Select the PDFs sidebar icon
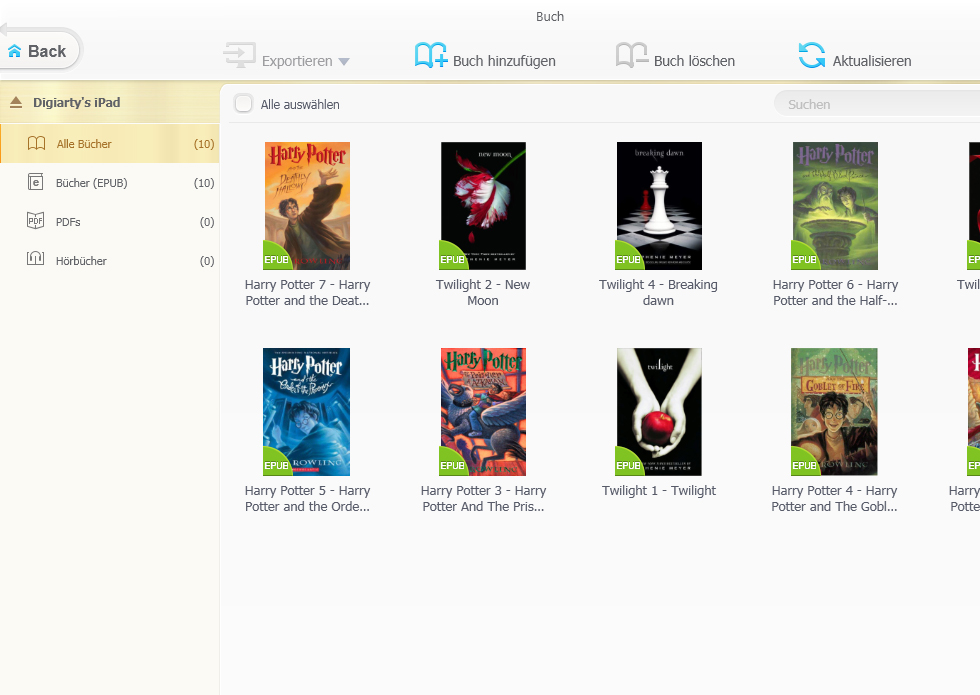 pyautogui.click(x=36, y=222)
